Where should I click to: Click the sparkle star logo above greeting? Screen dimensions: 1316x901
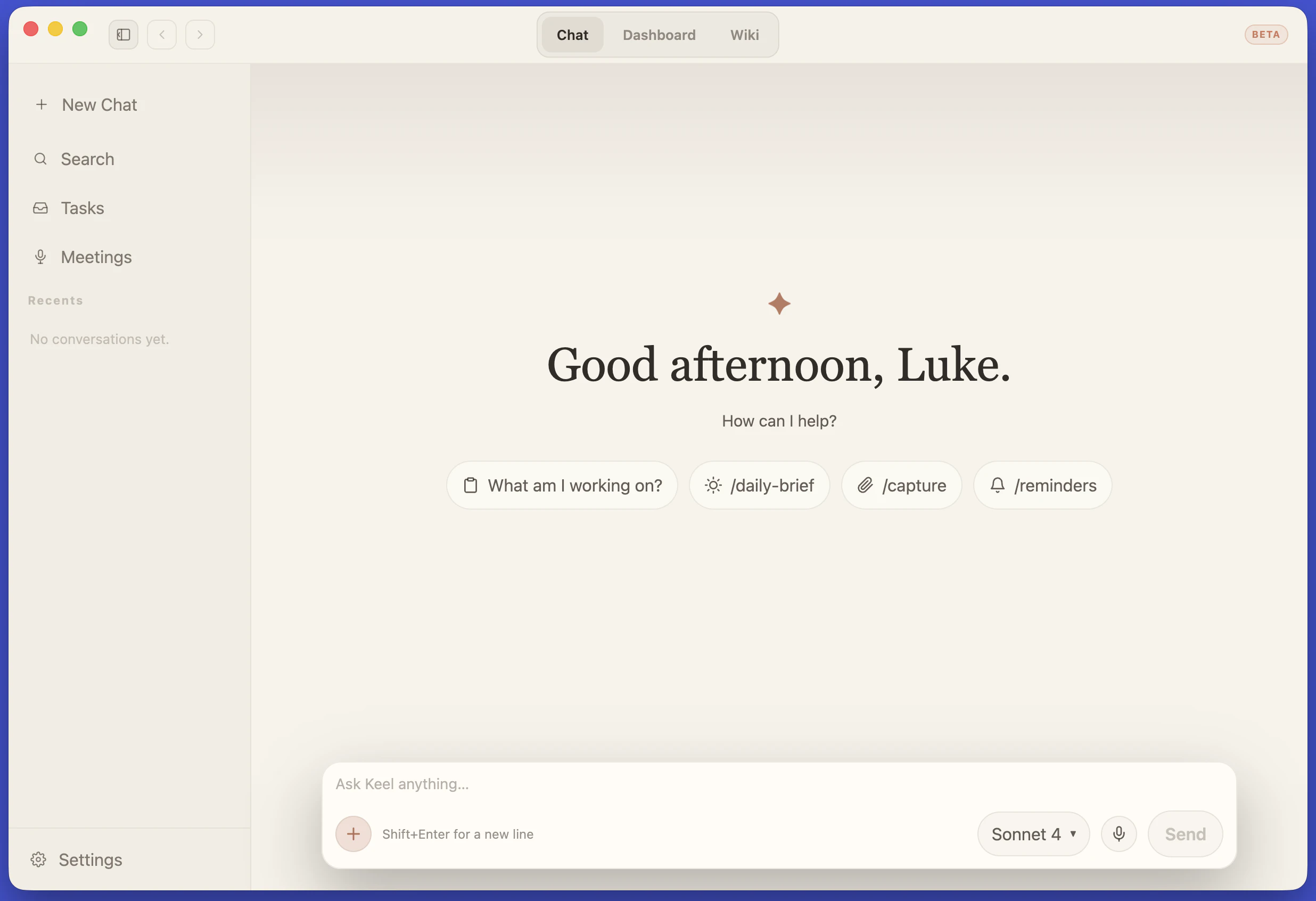point(779,304)
